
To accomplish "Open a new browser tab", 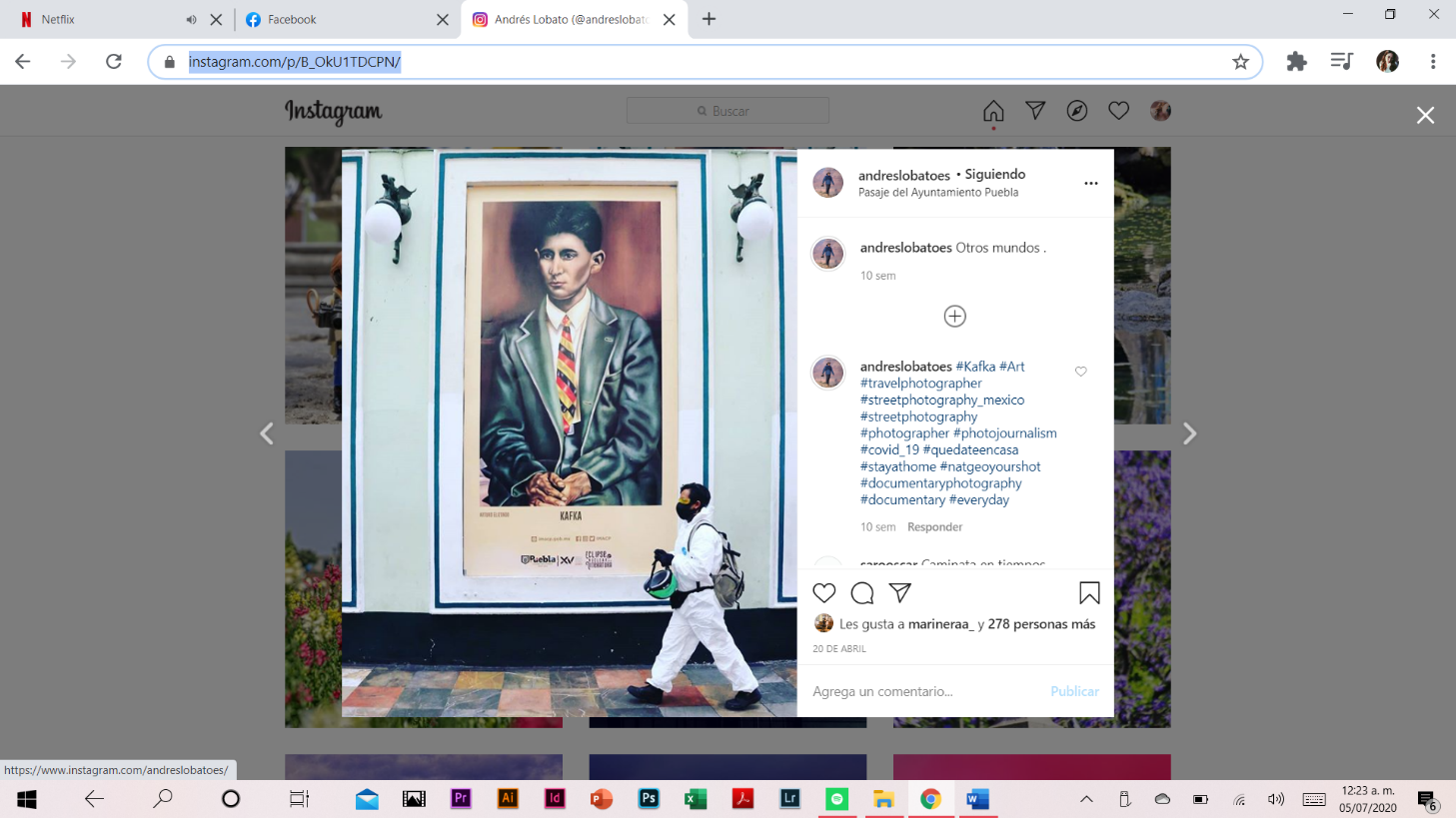I will 709,19.
